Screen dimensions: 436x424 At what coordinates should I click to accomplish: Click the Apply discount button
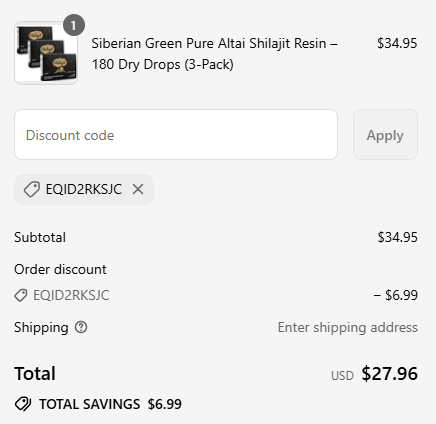(385, 134)
